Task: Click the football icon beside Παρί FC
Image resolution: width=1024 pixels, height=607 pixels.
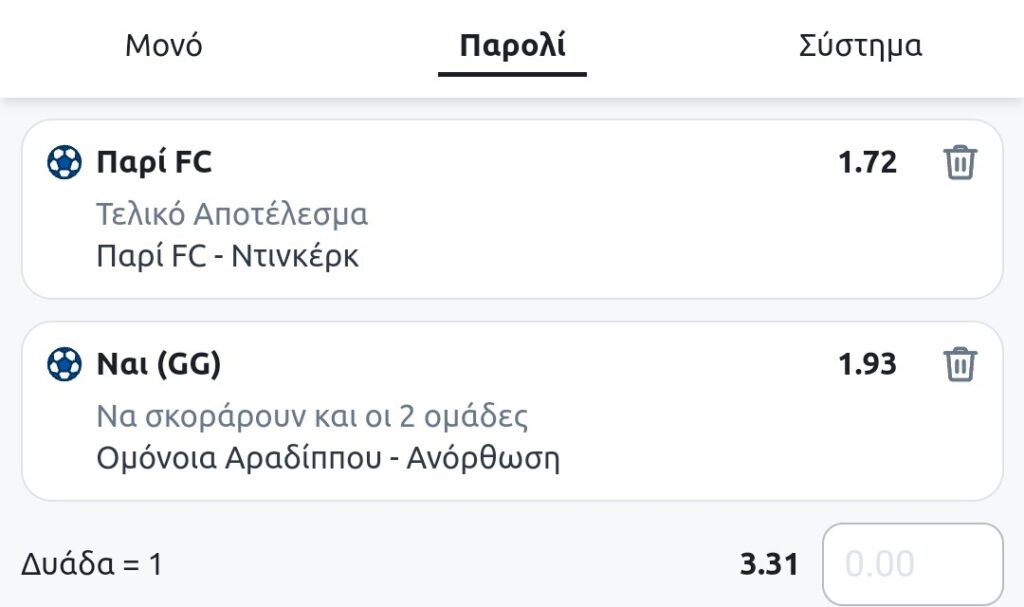Action: (x=64, y=162)
